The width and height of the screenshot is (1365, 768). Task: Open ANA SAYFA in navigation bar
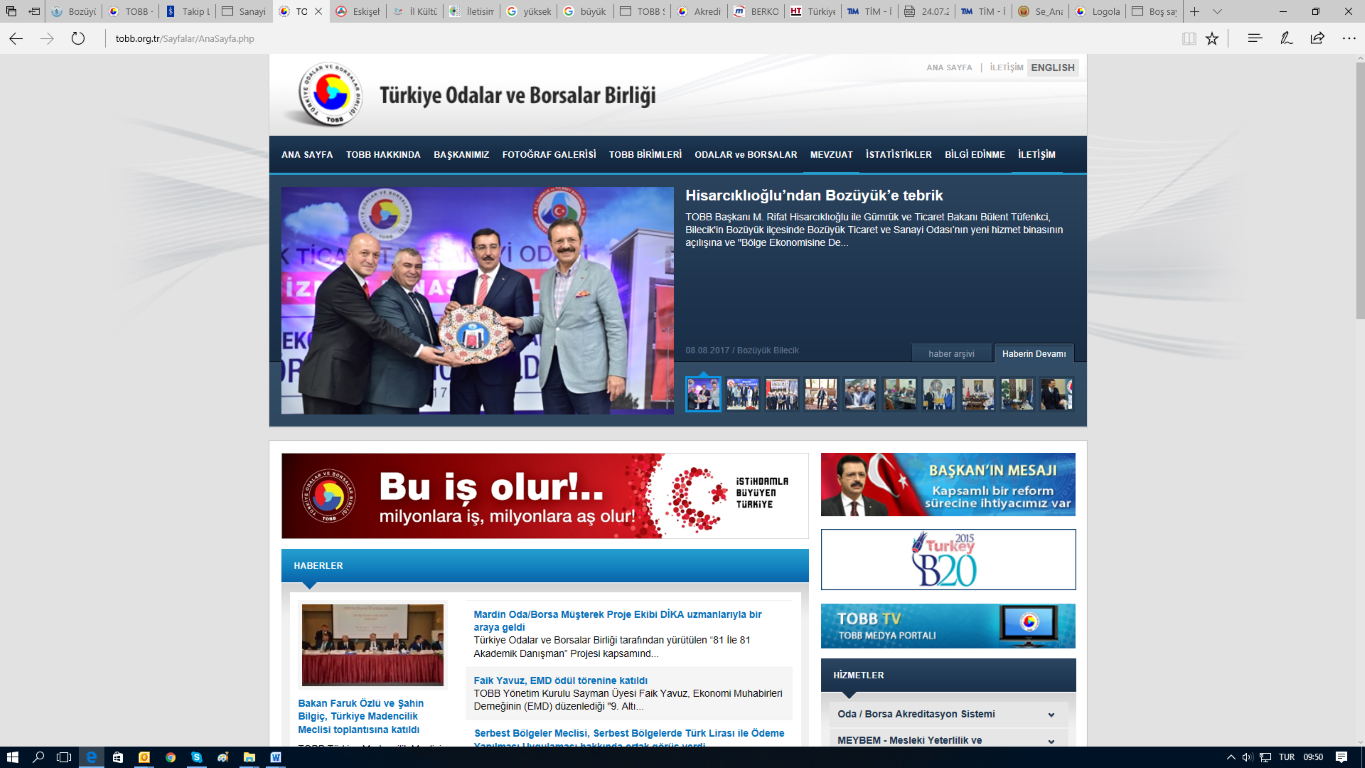tap(307, 155)
